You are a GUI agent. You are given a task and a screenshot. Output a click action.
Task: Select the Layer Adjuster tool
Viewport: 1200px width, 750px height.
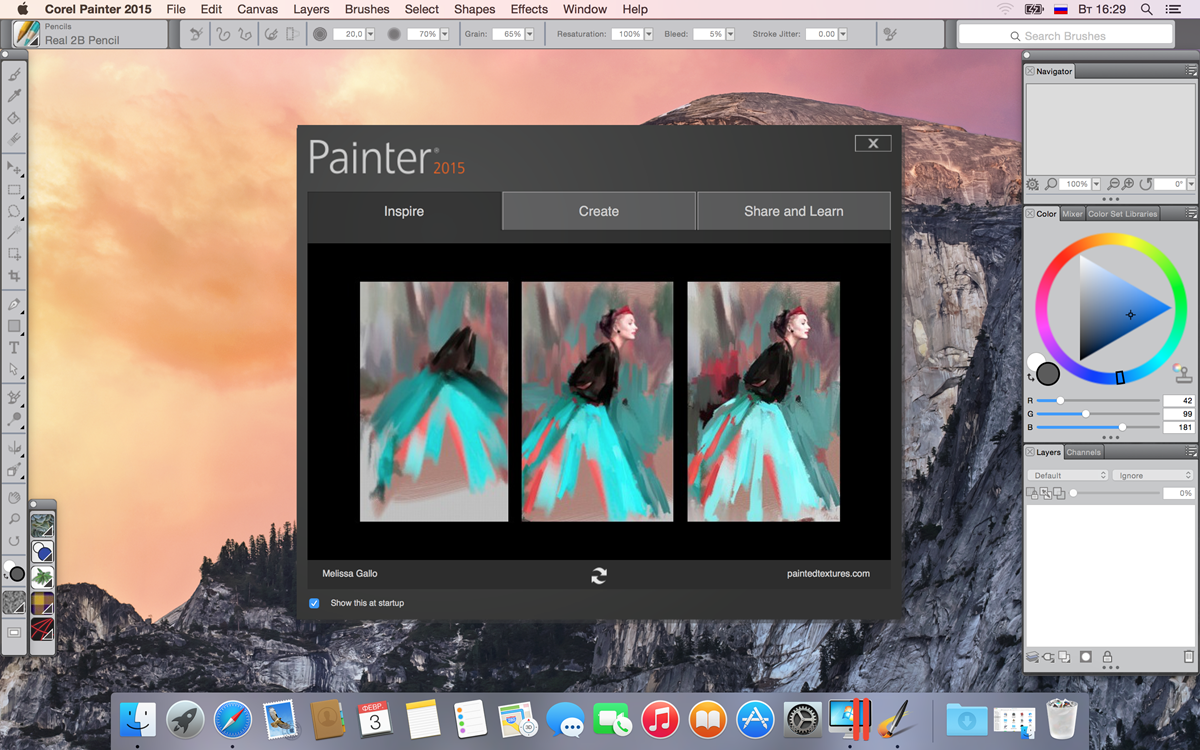tap(14, 168)
